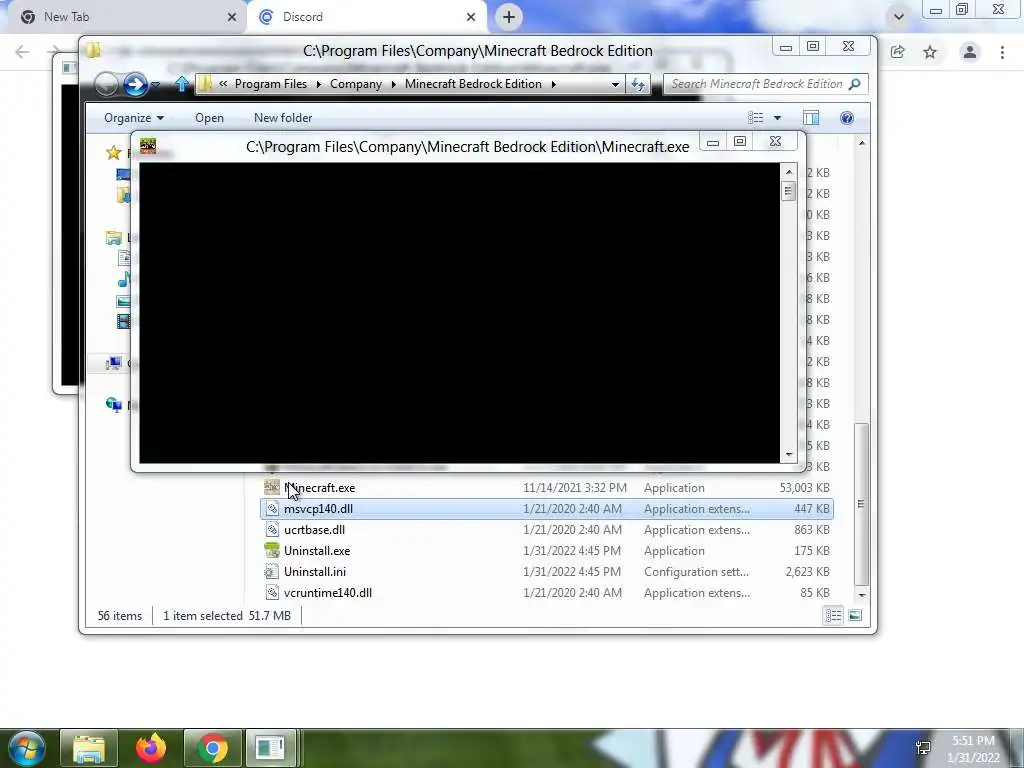Click file list scrollbar down arrow
Screen dimensions: 1024x768
[861, 595]
